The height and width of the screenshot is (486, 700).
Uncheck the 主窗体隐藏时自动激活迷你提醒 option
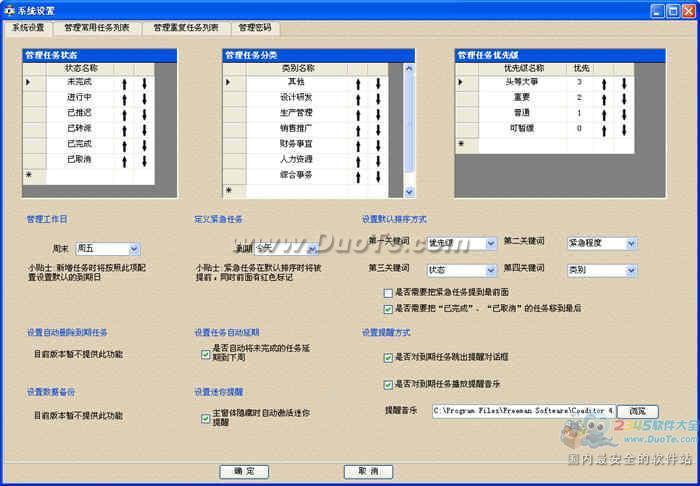click(206, 417)
